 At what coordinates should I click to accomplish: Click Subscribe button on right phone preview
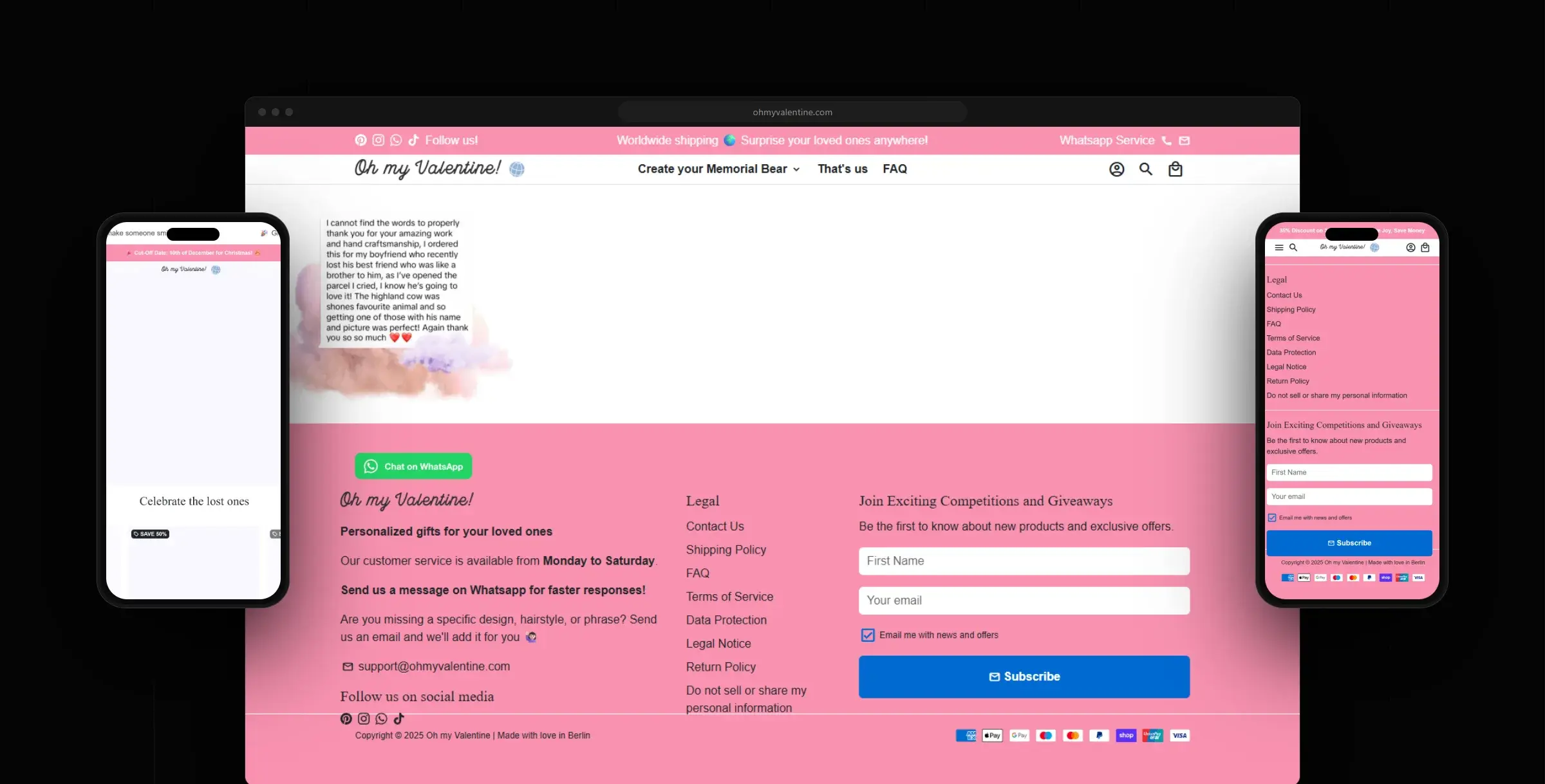click(x=1349, y=543)
